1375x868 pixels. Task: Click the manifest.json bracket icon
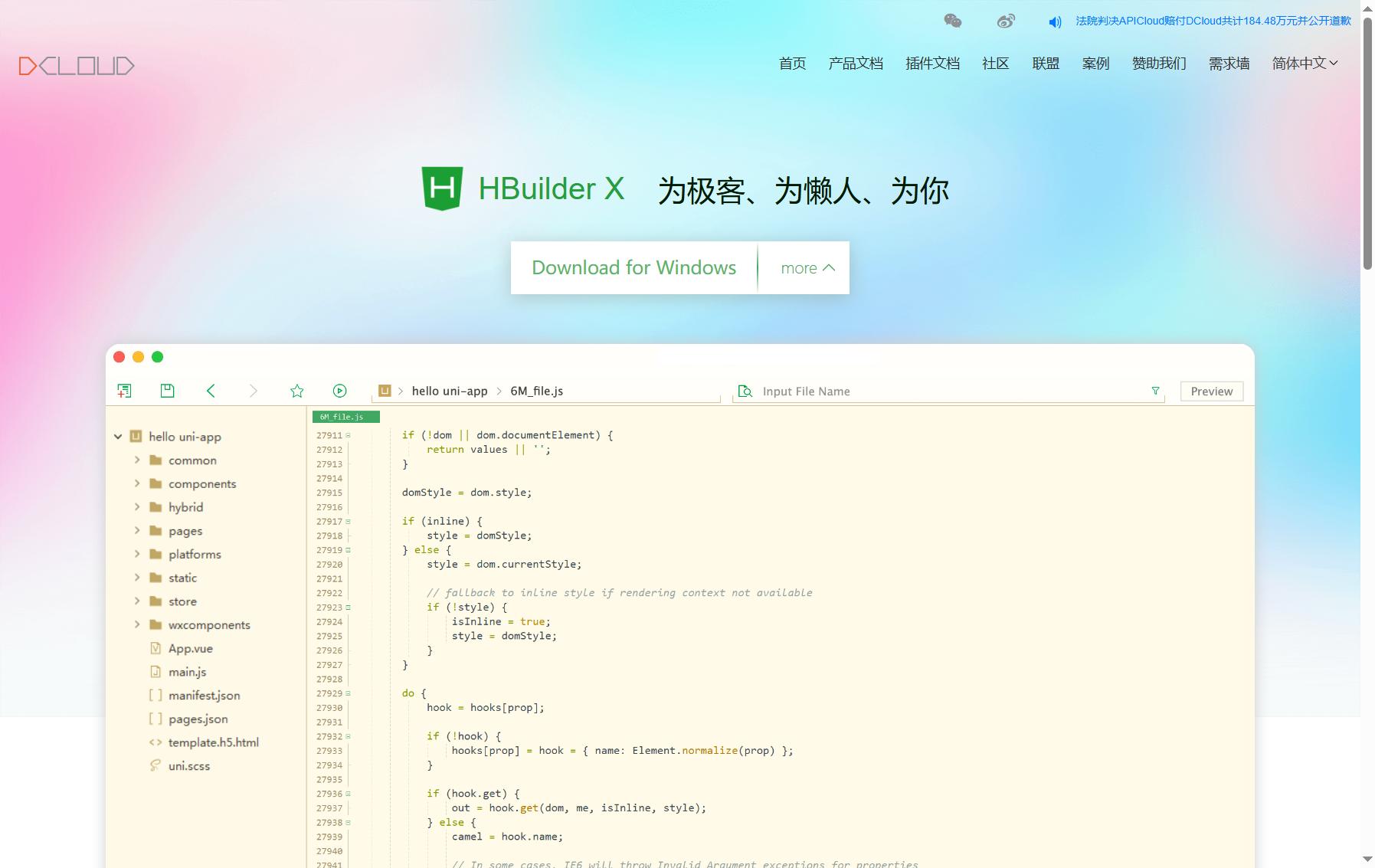156,695
